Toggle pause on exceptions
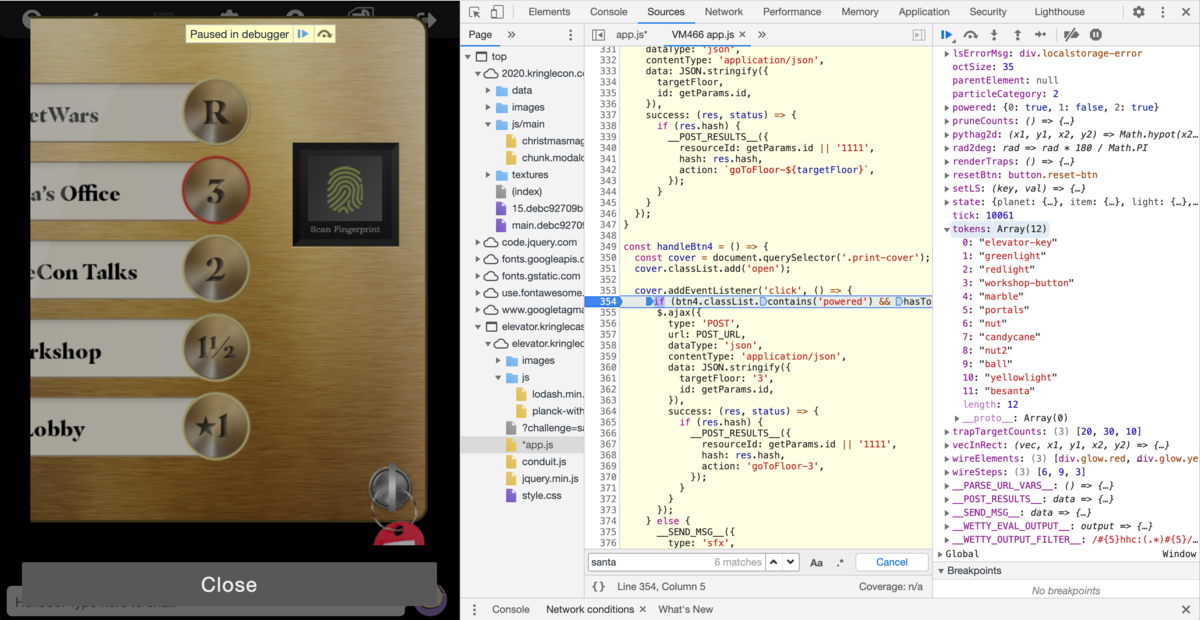1200x620 pixels. [x=1096, y=35]
